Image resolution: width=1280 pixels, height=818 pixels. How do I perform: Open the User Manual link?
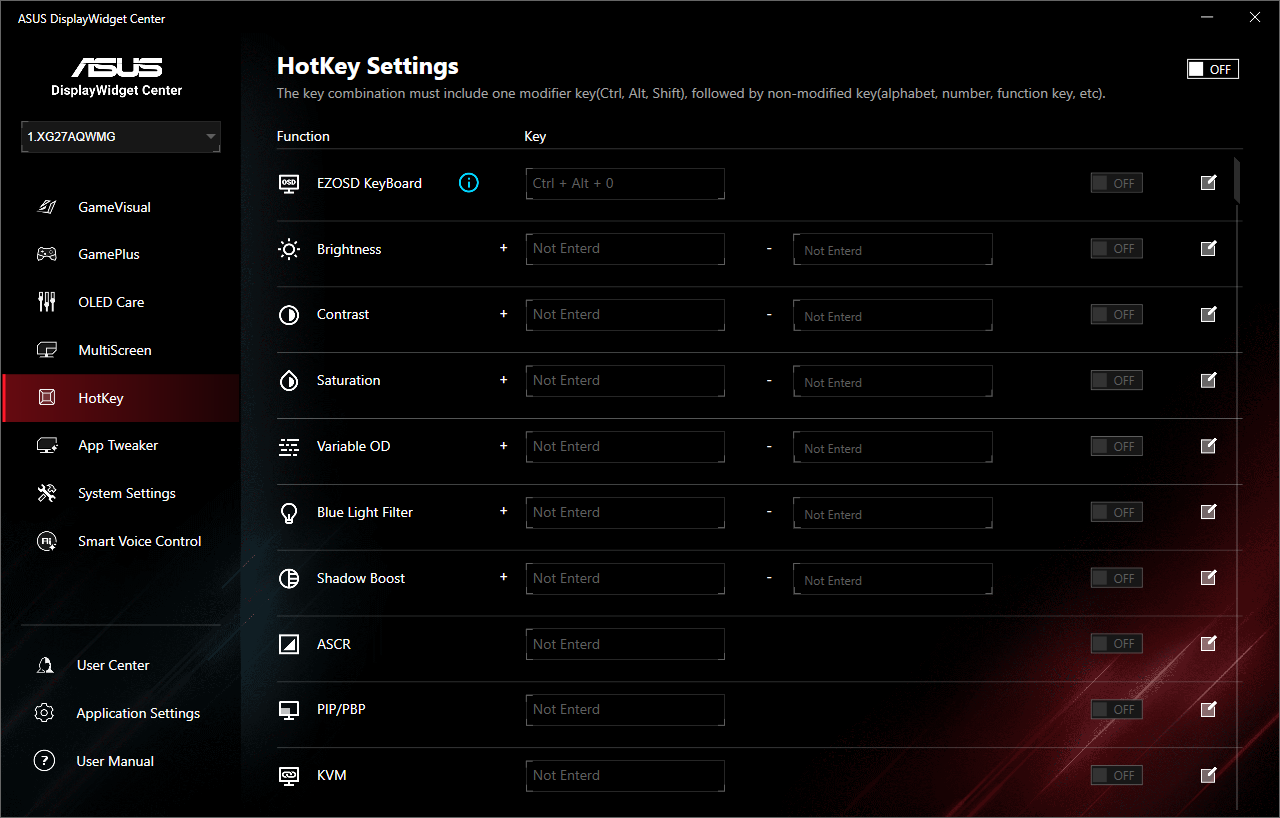115,761
